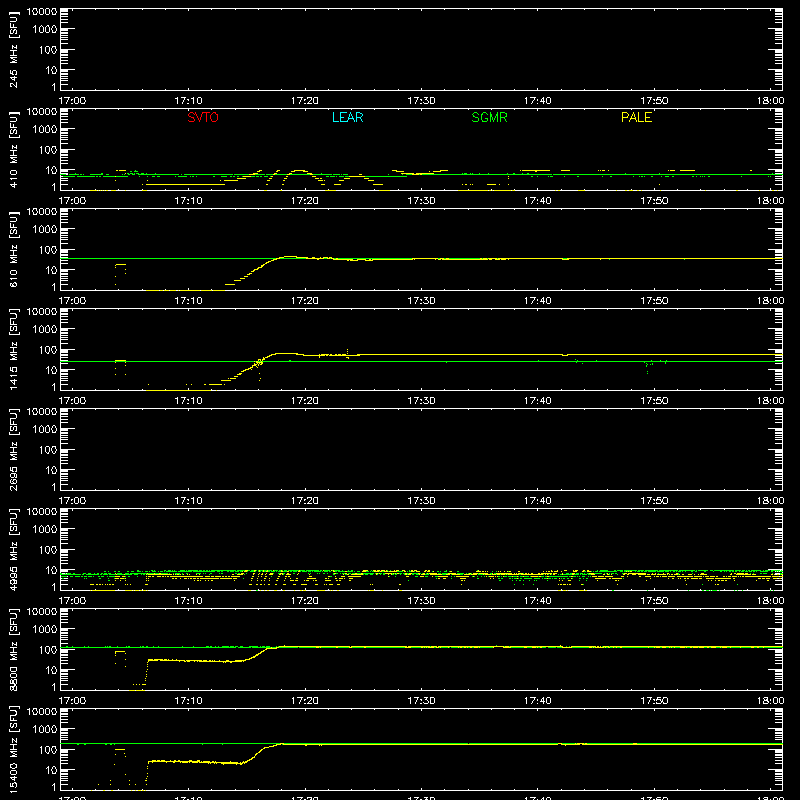Click the yellow PALE station legend label
The width and height of the screenshot is (800, 800).
[x=636, y=117]
